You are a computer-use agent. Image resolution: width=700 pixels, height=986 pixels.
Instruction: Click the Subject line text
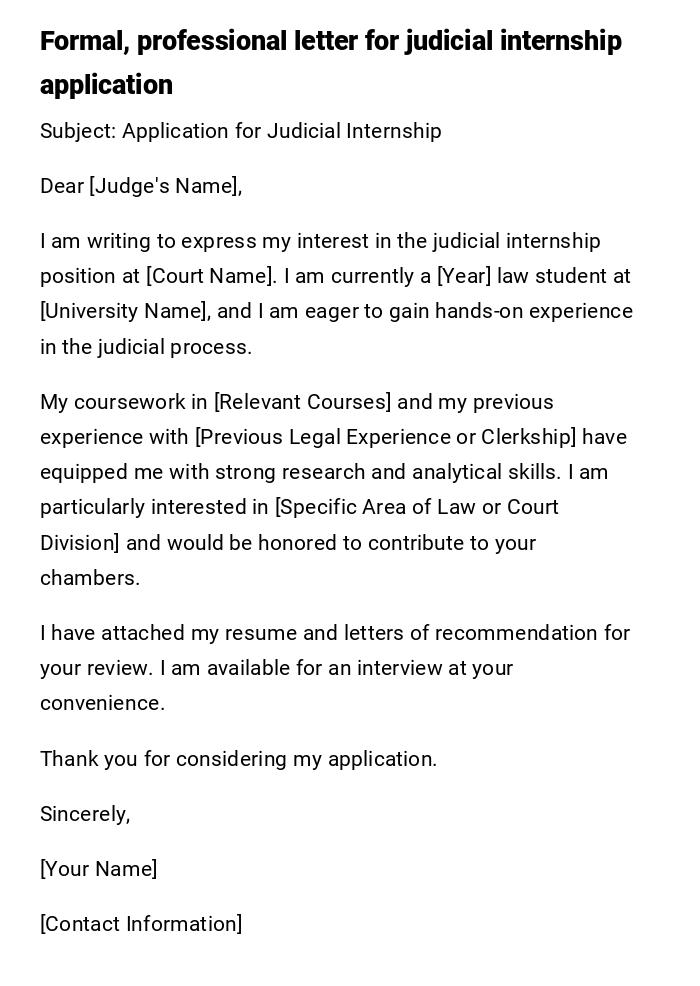(240, 131)
